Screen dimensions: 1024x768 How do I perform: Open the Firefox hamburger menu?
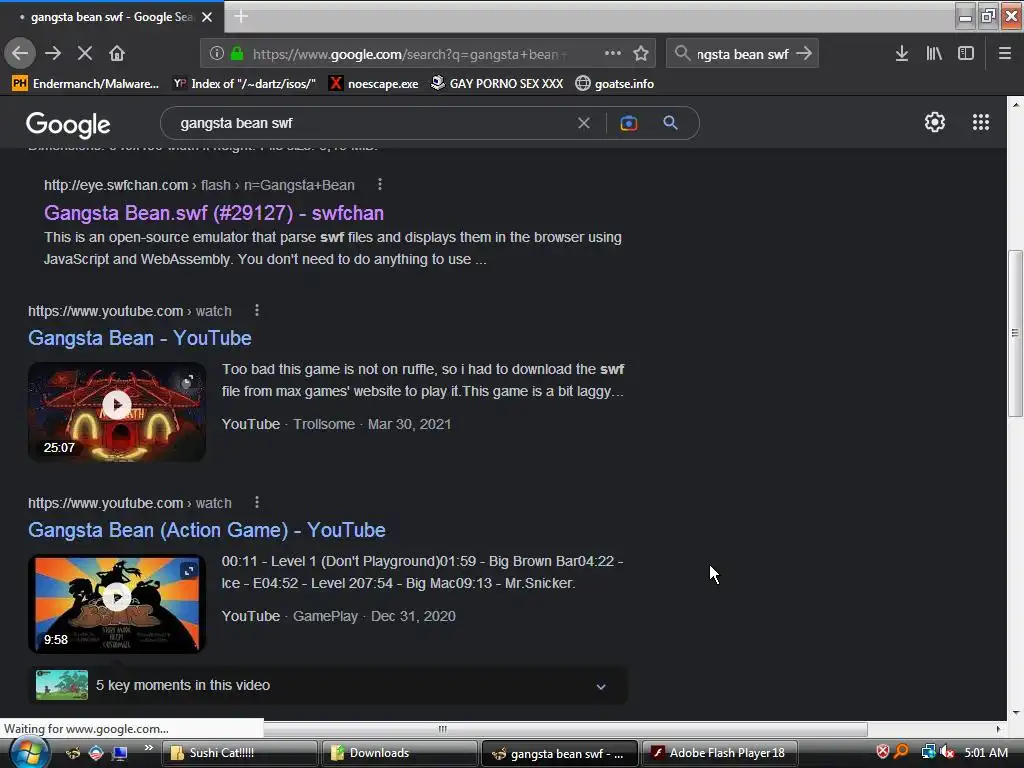(1005, 54)
